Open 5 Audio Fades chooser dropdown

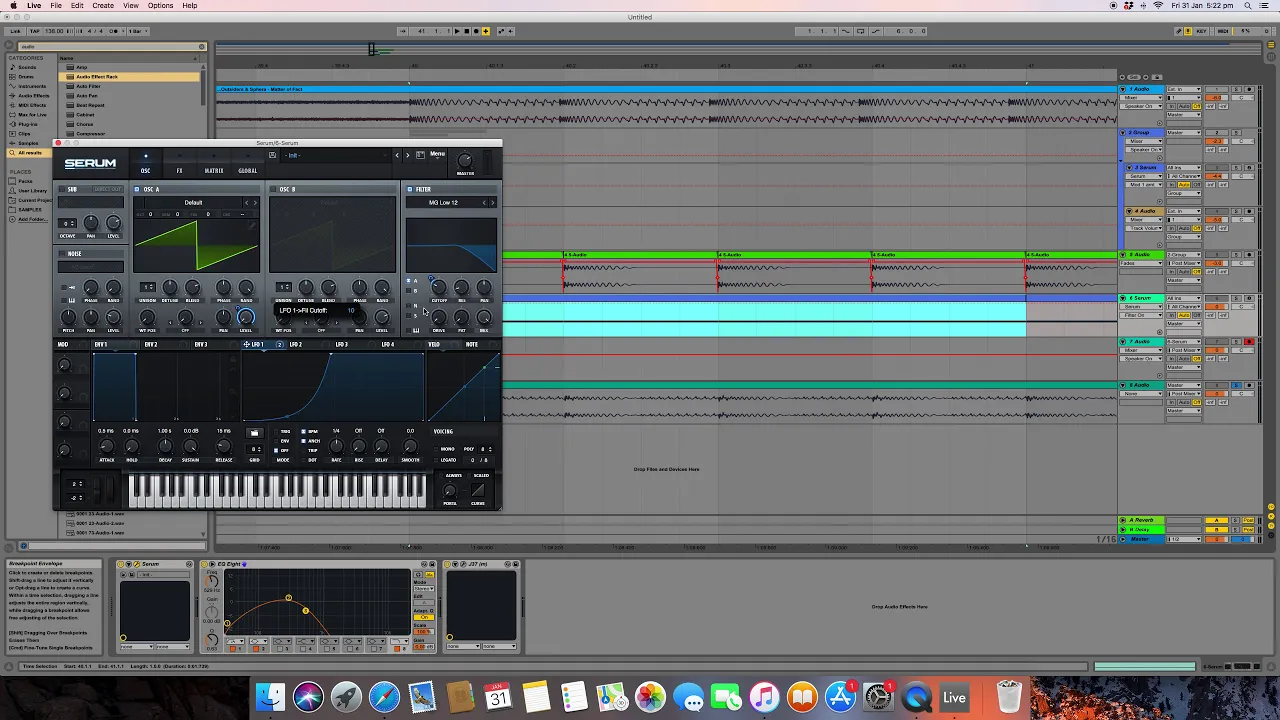pyautogui.click(x=1141, y=263)
